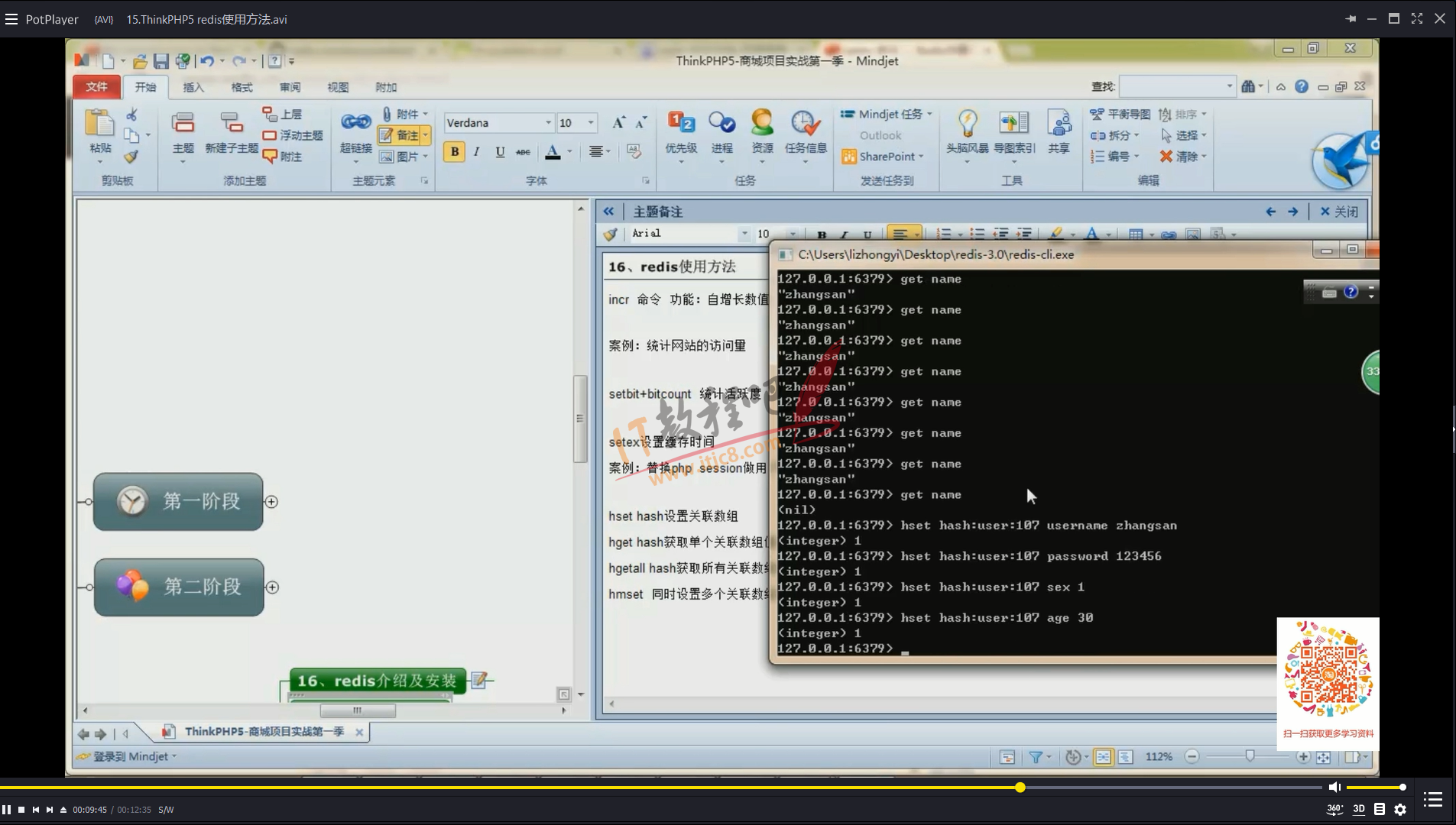Image resolution: width=1456 pixels, height=825 pixels.
Task: Toggle Bold in the ribbon
Action: tap(454, 151)
